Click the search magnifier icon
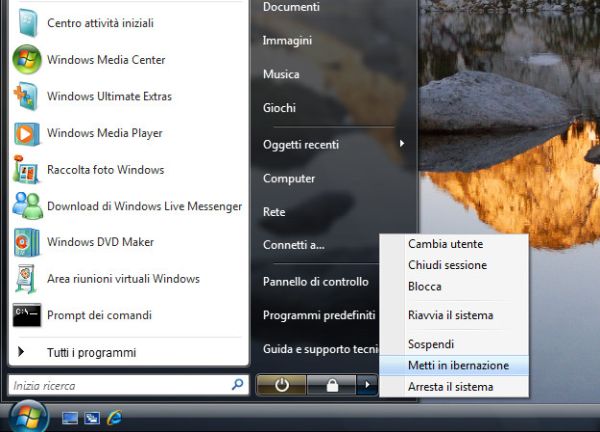The height and width of the screenshot is (432, 600). point(237,384)
